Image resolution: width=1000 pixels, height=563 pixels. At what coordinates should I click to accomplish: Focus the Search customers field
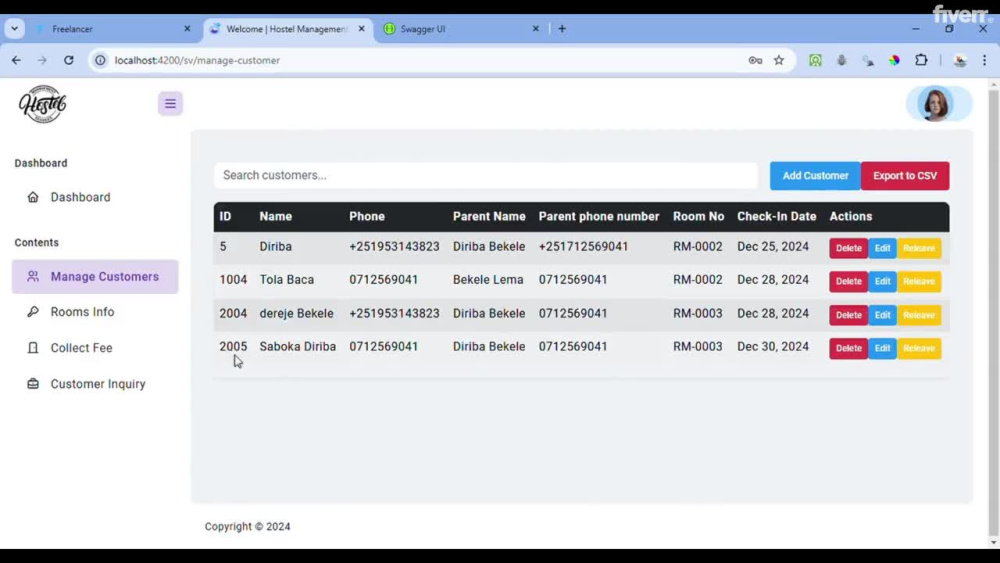(x=485, y=175)
